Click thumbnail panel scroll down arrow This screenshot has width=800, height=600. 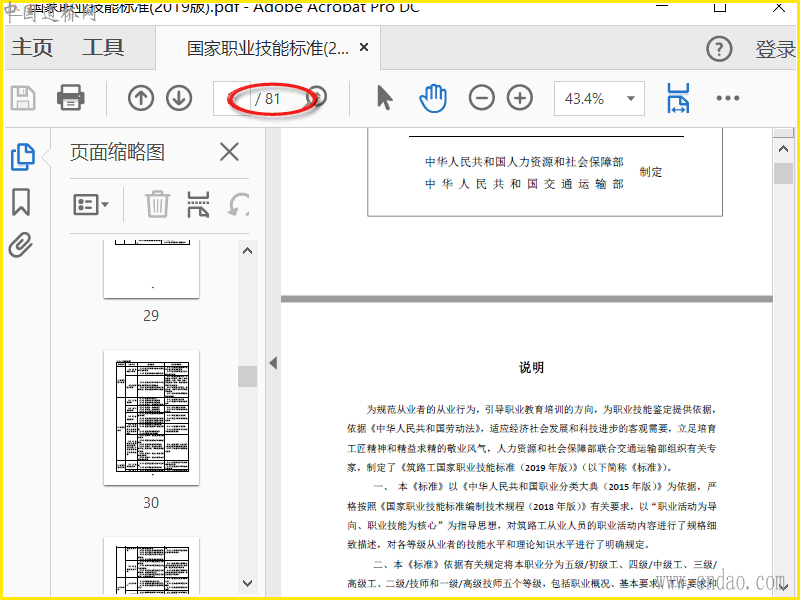247,583
